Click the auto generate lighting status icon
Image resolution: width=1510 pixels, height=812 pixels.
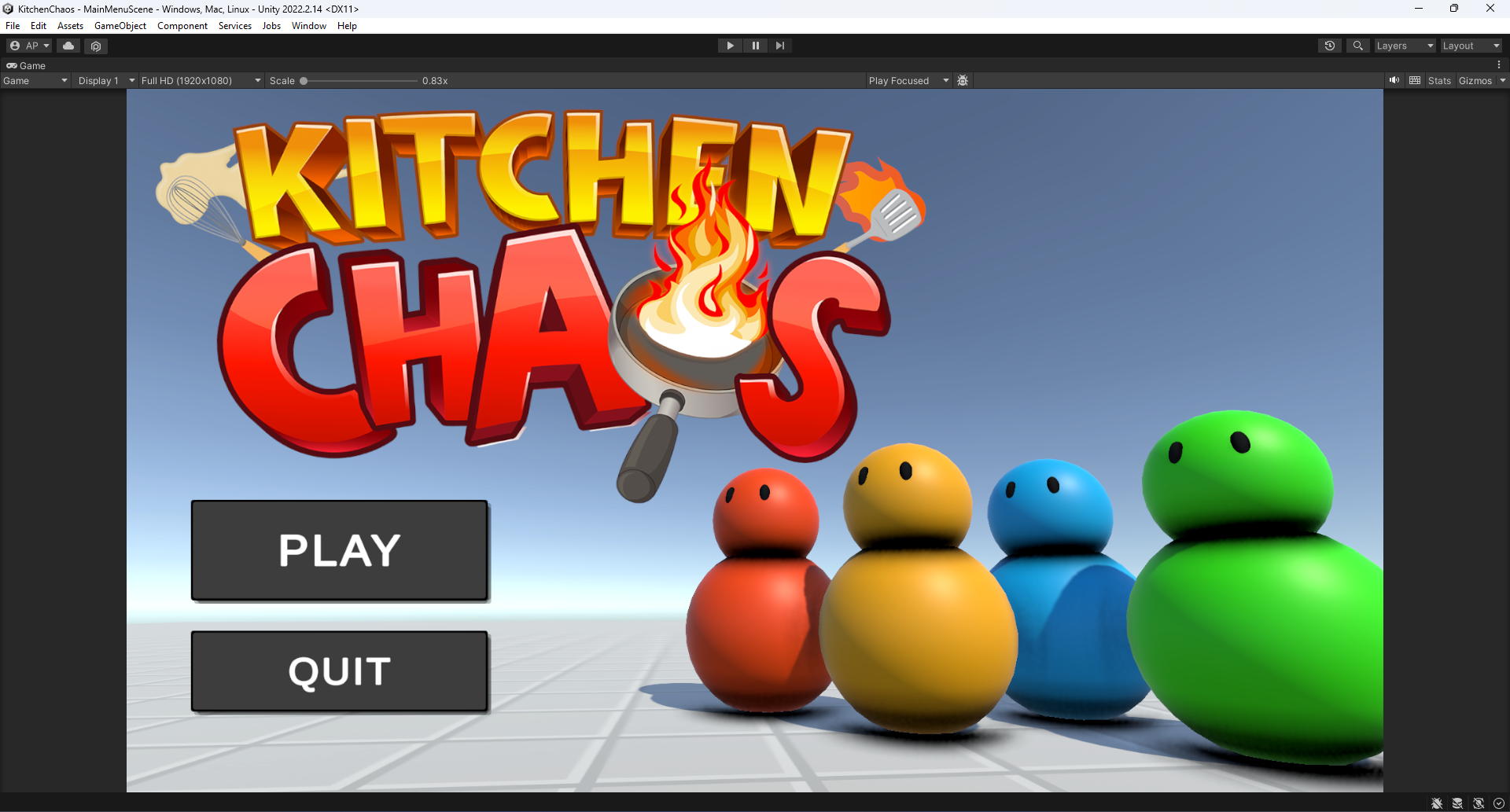pos(1479,803)
